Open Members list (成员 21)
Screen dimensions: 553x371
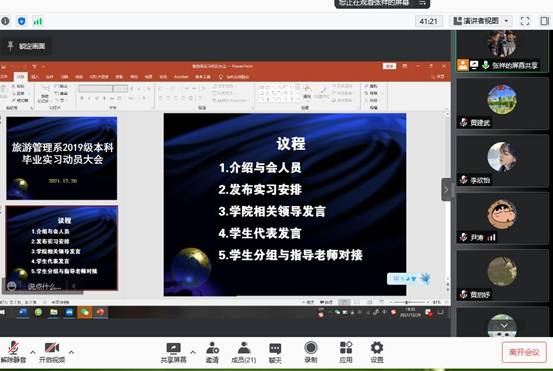click(x=244, y=353)
